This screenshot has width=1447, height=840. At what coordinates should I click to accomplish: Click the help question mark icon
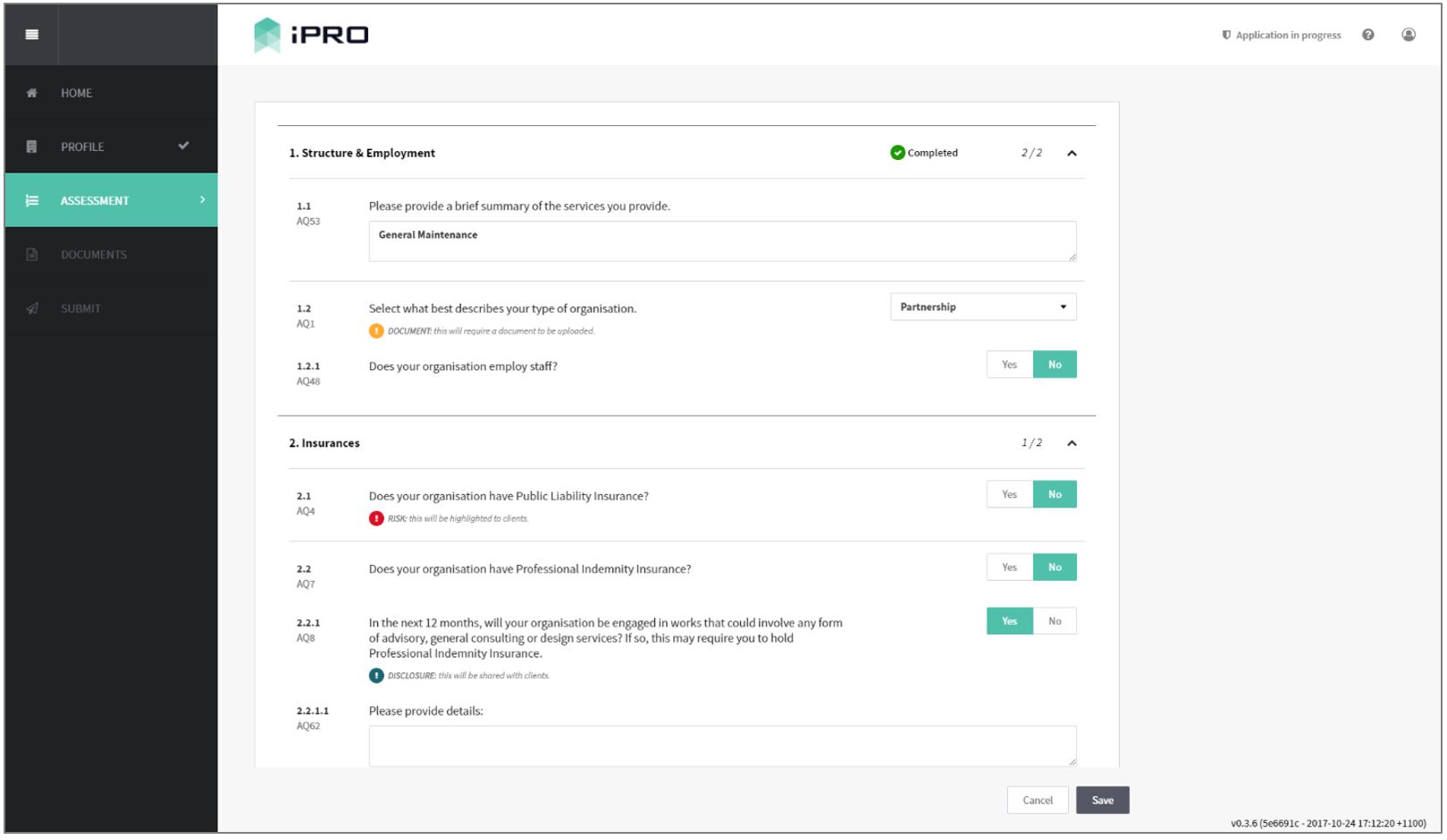(1367, 35)
